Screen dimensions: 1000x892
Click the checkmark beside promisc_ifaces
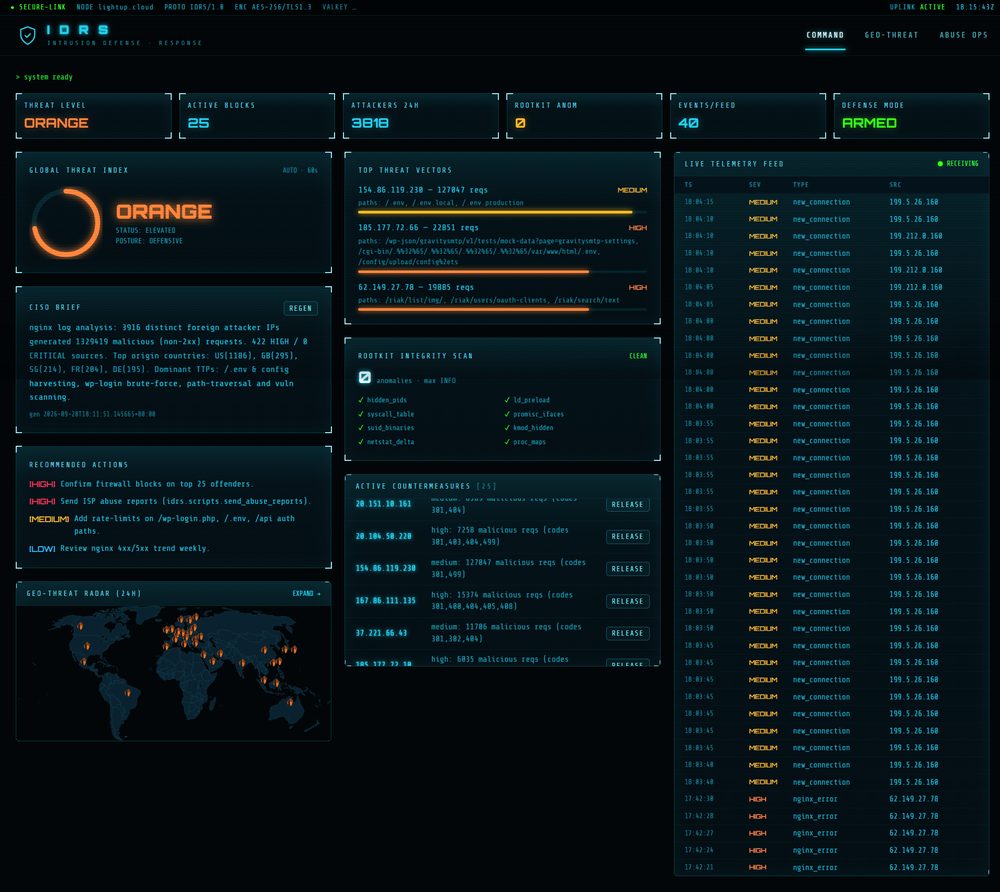click(x=507, y=414)
